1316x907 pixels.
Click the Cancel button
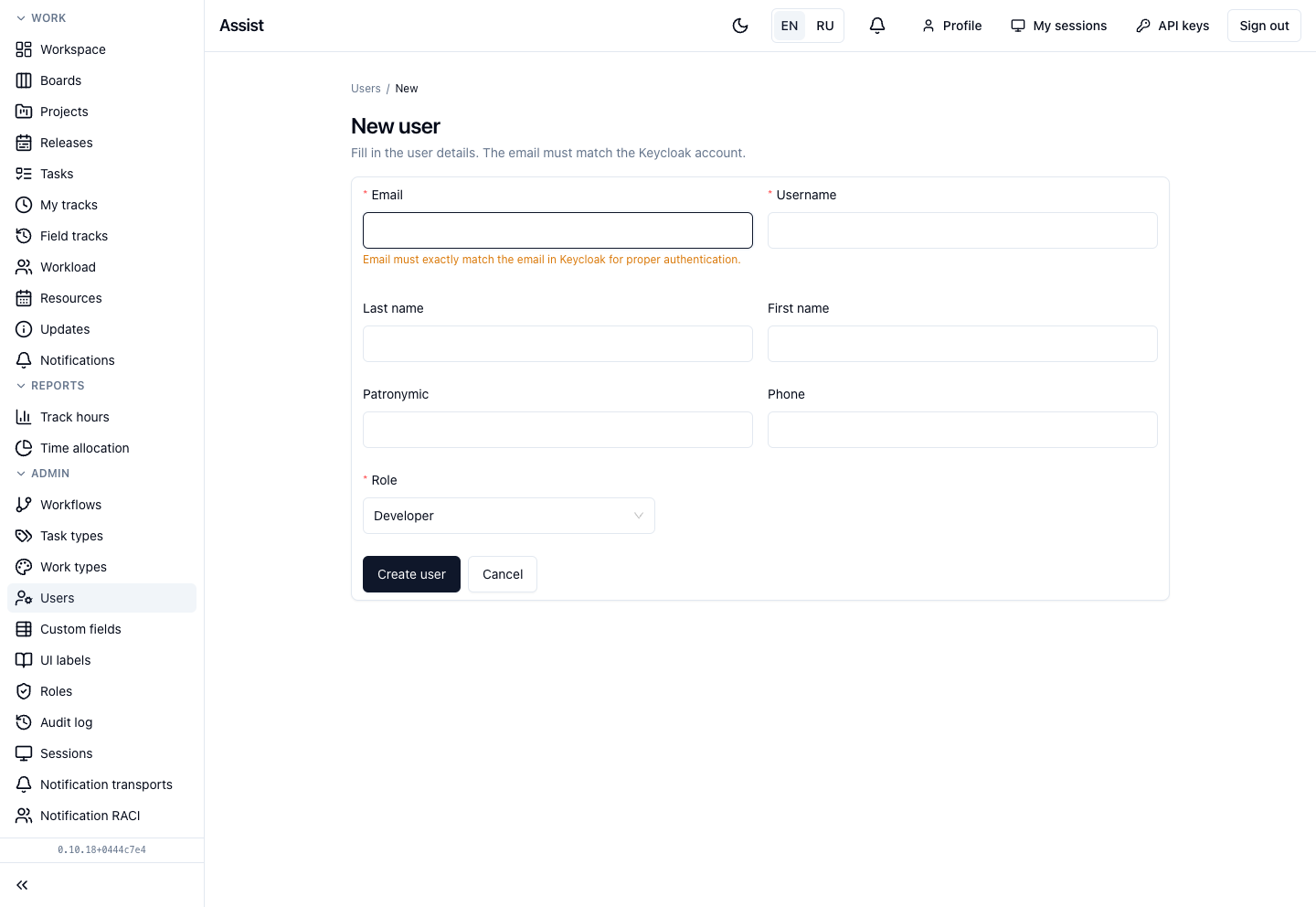503,574
